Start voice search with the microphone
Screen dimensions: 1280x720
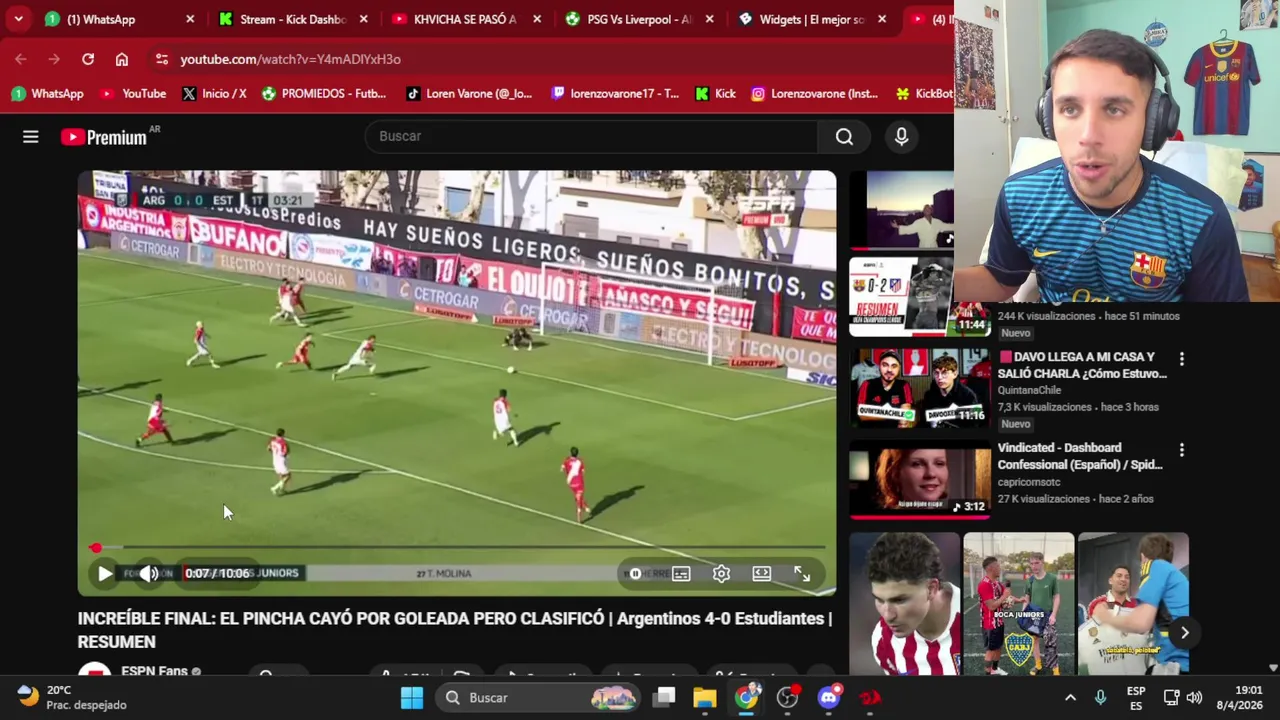[901, 137]
